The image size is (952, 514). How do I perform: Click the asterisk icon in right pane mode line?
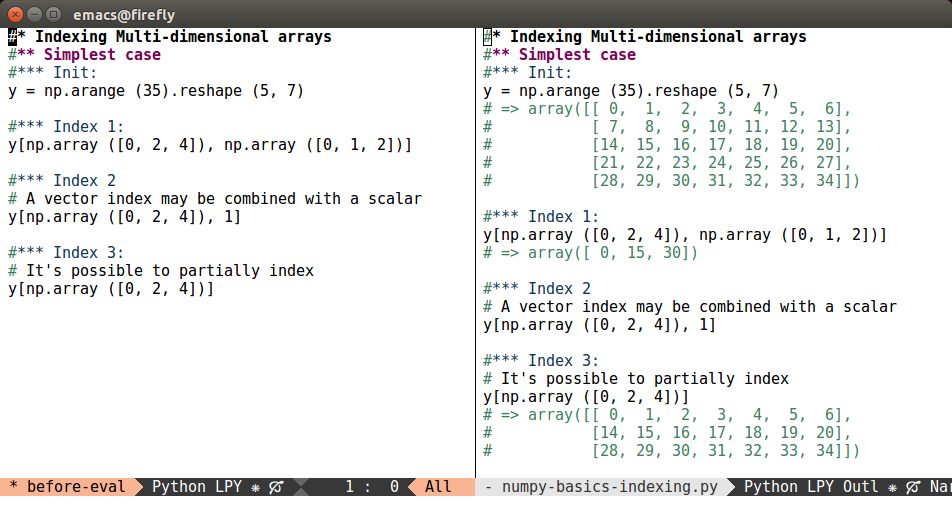[891, 487]
